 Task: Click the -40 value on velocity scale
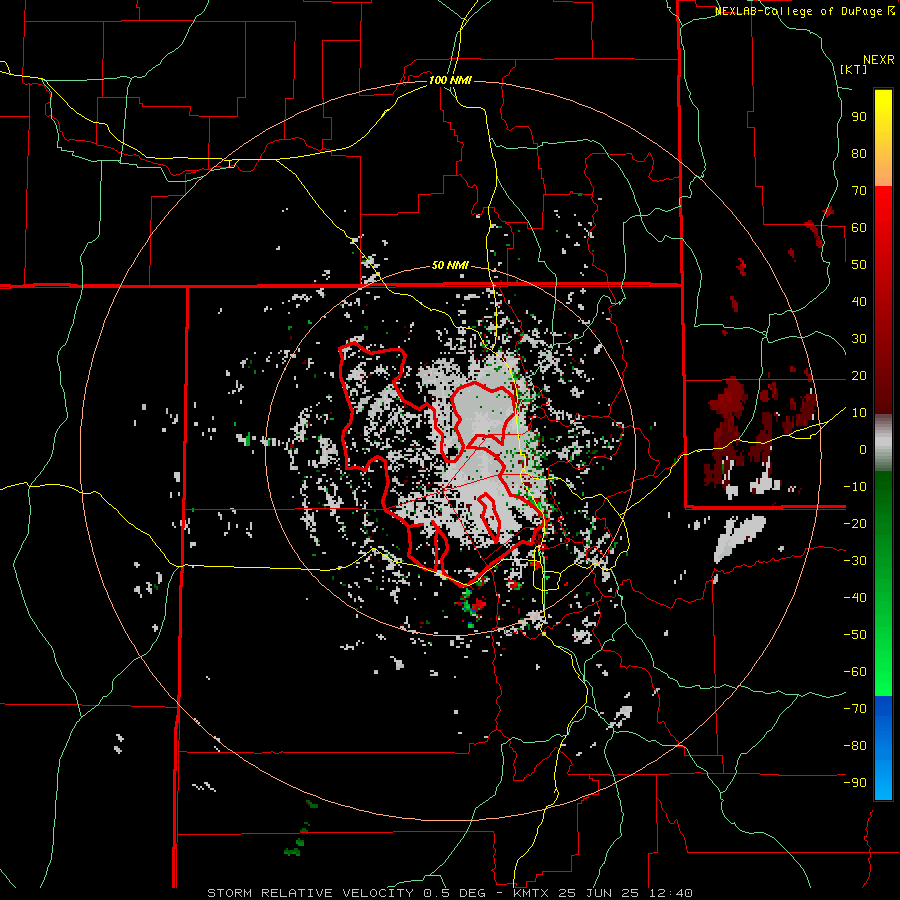pos(855,598)
